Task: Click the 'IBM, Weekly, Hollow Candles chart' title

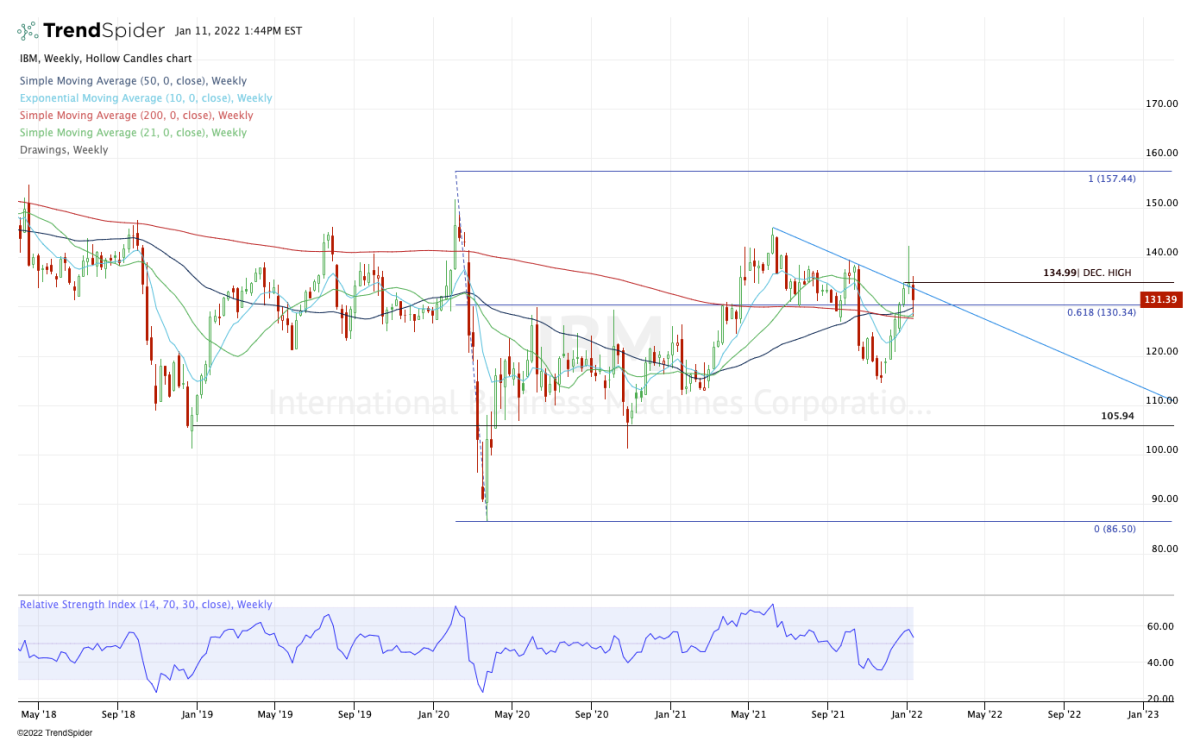Action: tap(105, 60)
